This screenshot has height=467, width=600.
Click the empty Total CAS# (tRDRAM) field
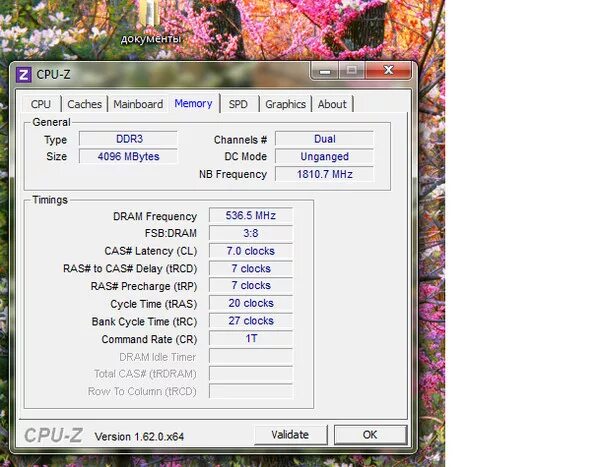[251, 374]
